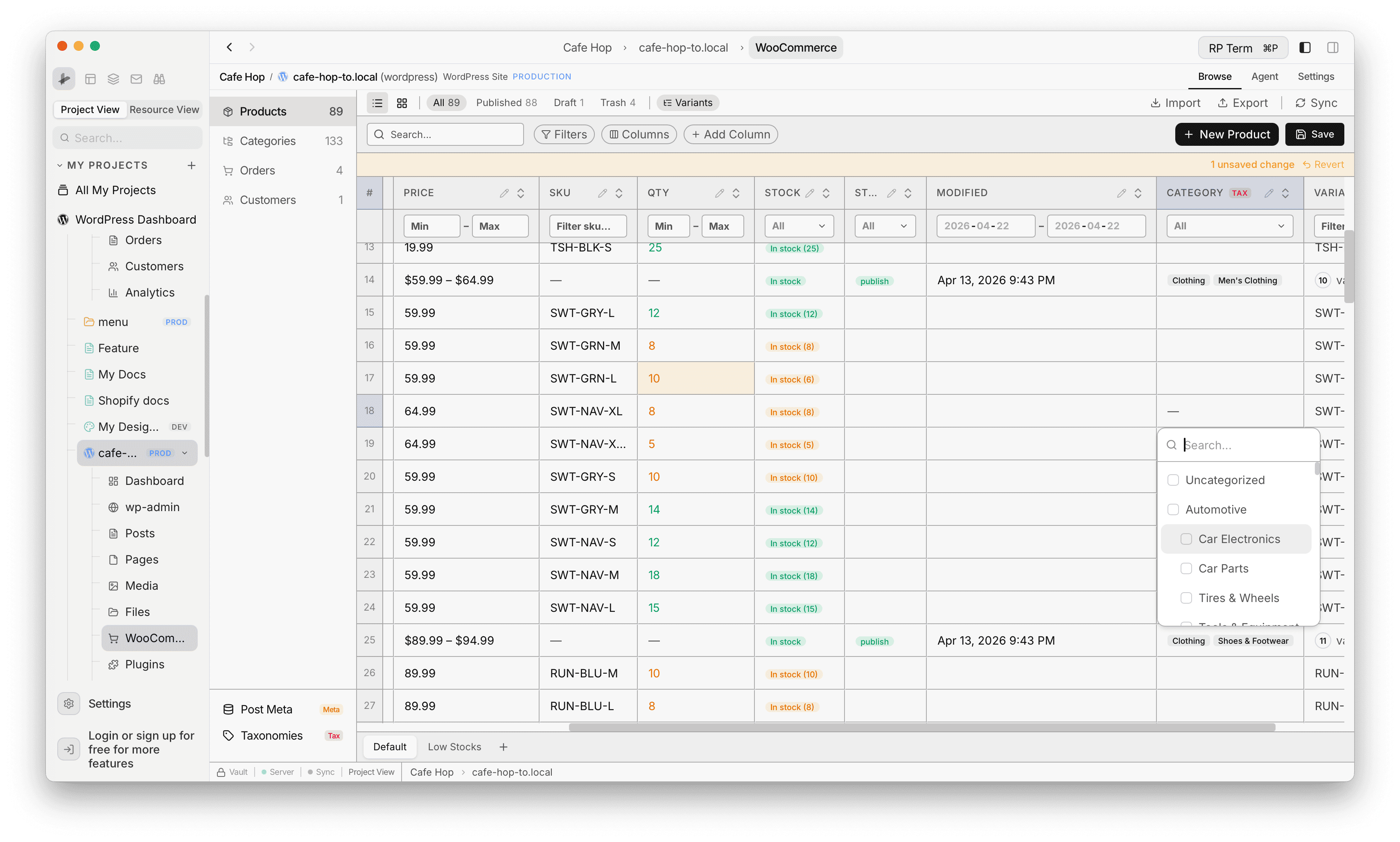
Task: Trigger the Sync action in the top-right toolbar
Action: [x=1316, y=103]
